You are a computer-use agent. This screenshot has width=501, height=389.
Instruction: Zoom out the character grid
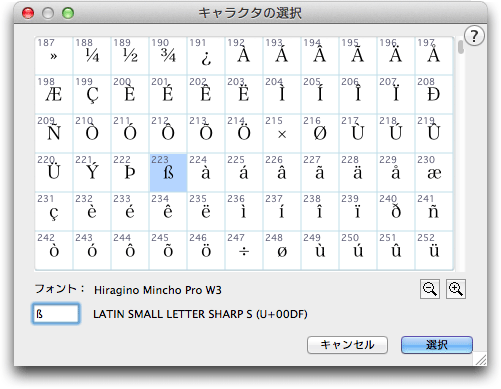point(430,289)
